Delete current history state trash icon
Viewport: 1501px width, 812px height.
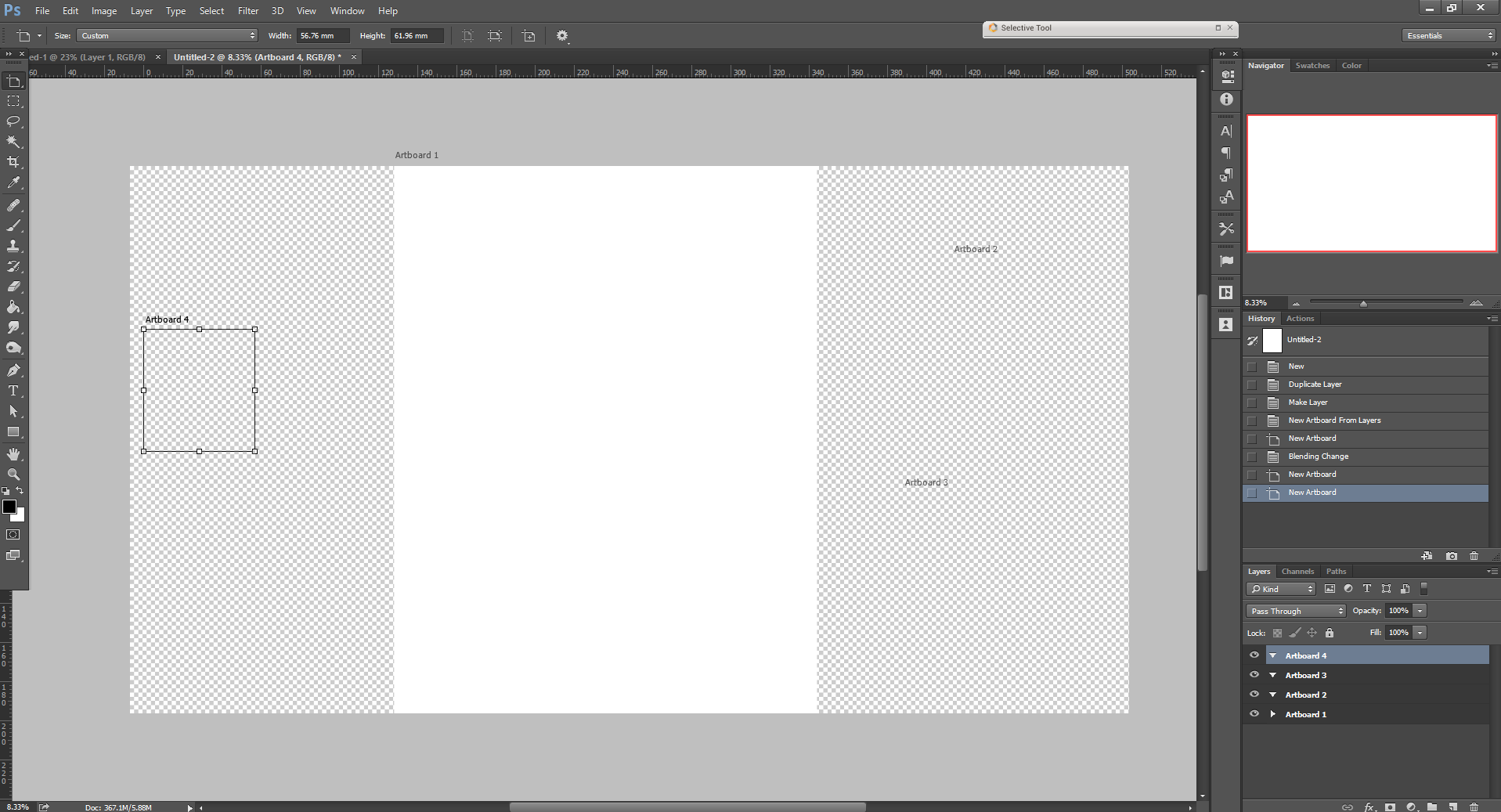coord(1474,556)
